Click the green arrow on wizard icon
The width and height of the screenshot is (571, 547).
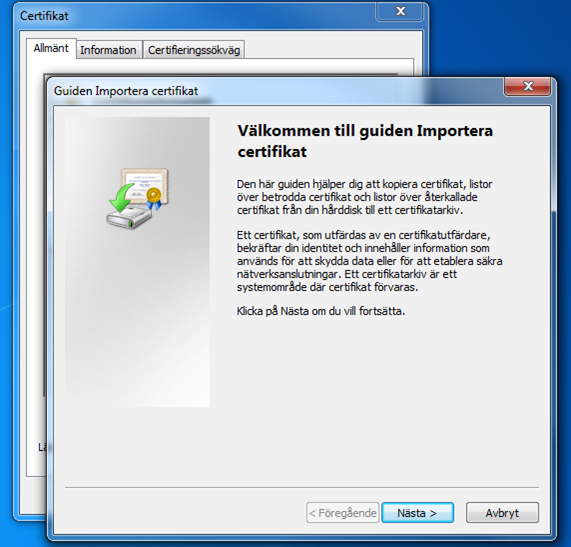121,198
